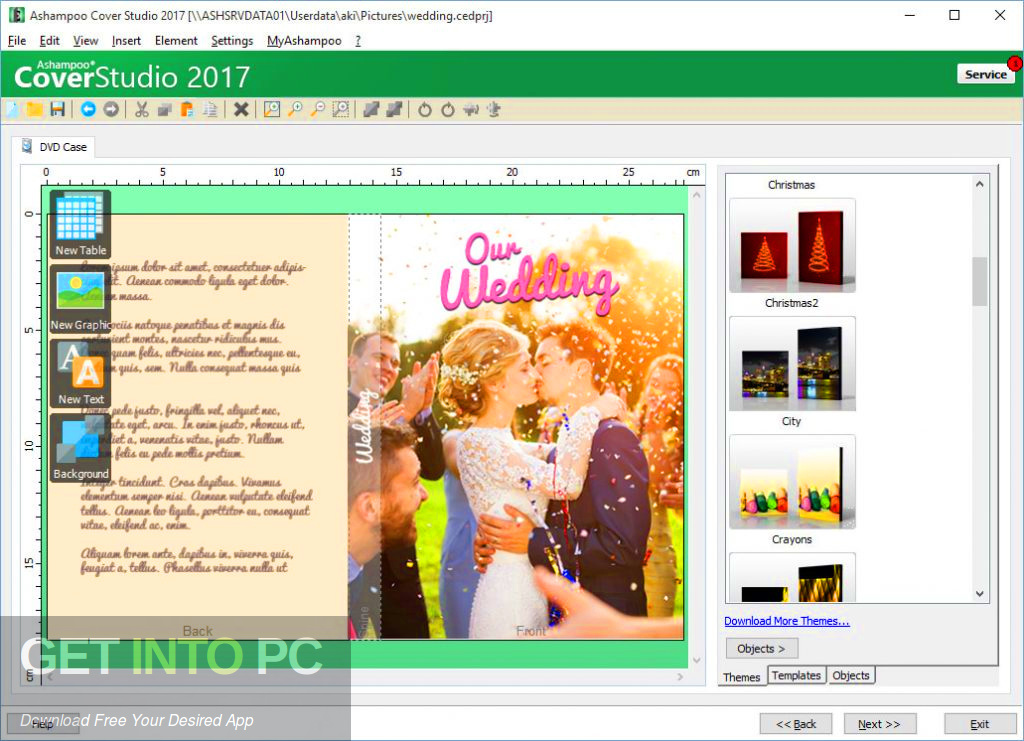Select the 'Our Wedding' title text
Viewport: 1024px width, 741px height.
(528, 274)
